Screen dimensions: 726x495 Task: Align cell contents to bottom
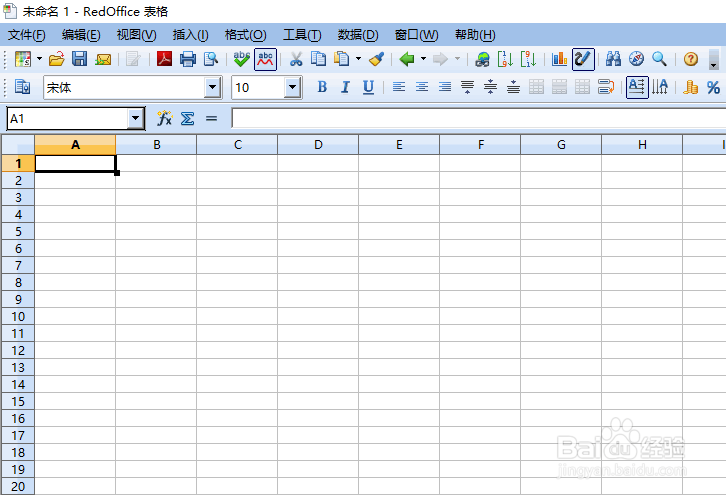(513, 87)
